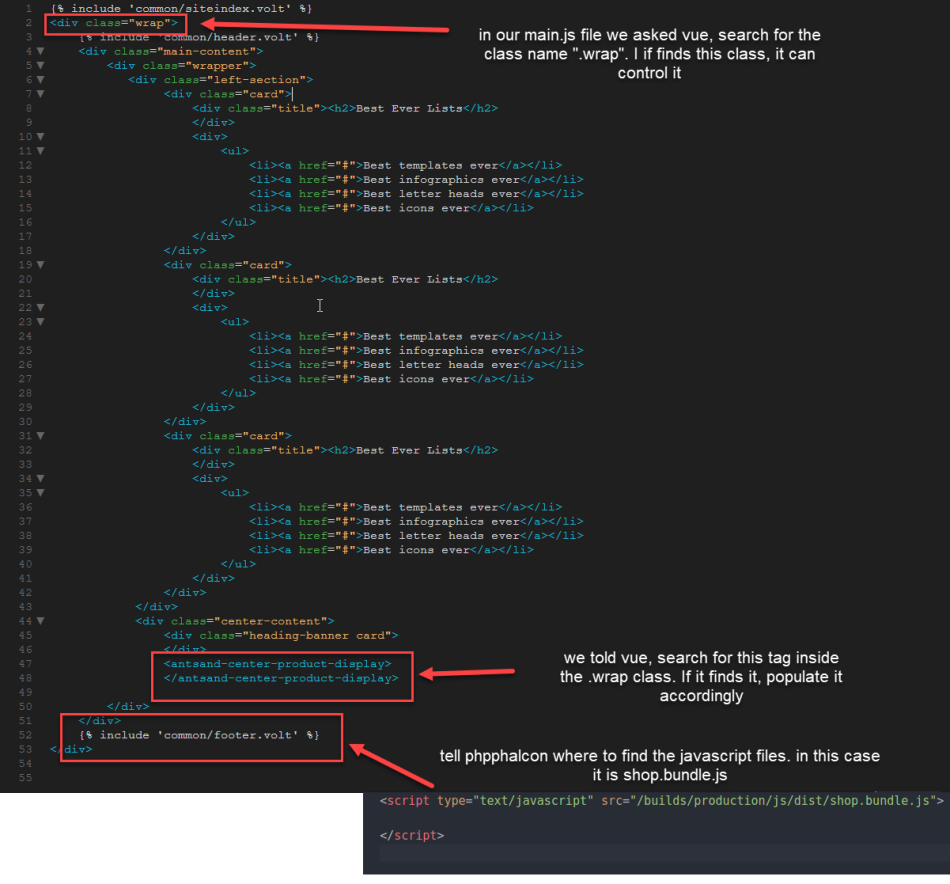The height and width of the screenshot is (884, 950).
Task: Click the Best Ever Lists heading on line 32
Action: coord(409,450)
